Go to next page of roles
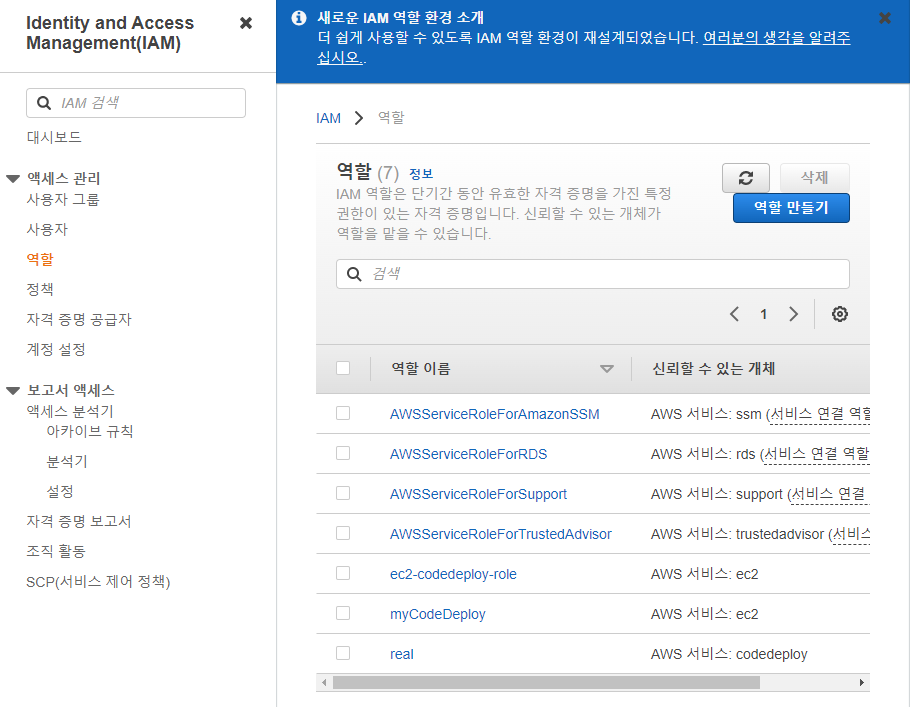 click(x=793, y=314)
